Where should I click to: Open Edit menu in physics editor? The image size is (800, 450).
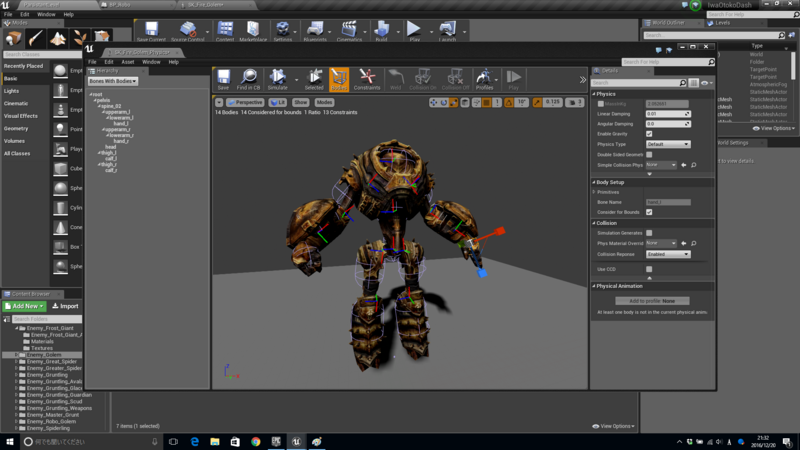(109, 62)
